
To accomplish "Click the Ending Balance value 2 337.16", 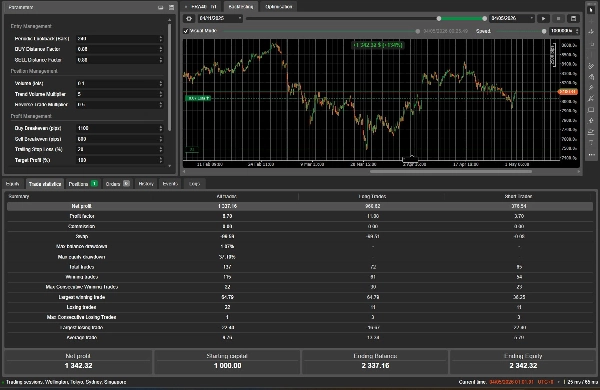I will click(375, 366).
